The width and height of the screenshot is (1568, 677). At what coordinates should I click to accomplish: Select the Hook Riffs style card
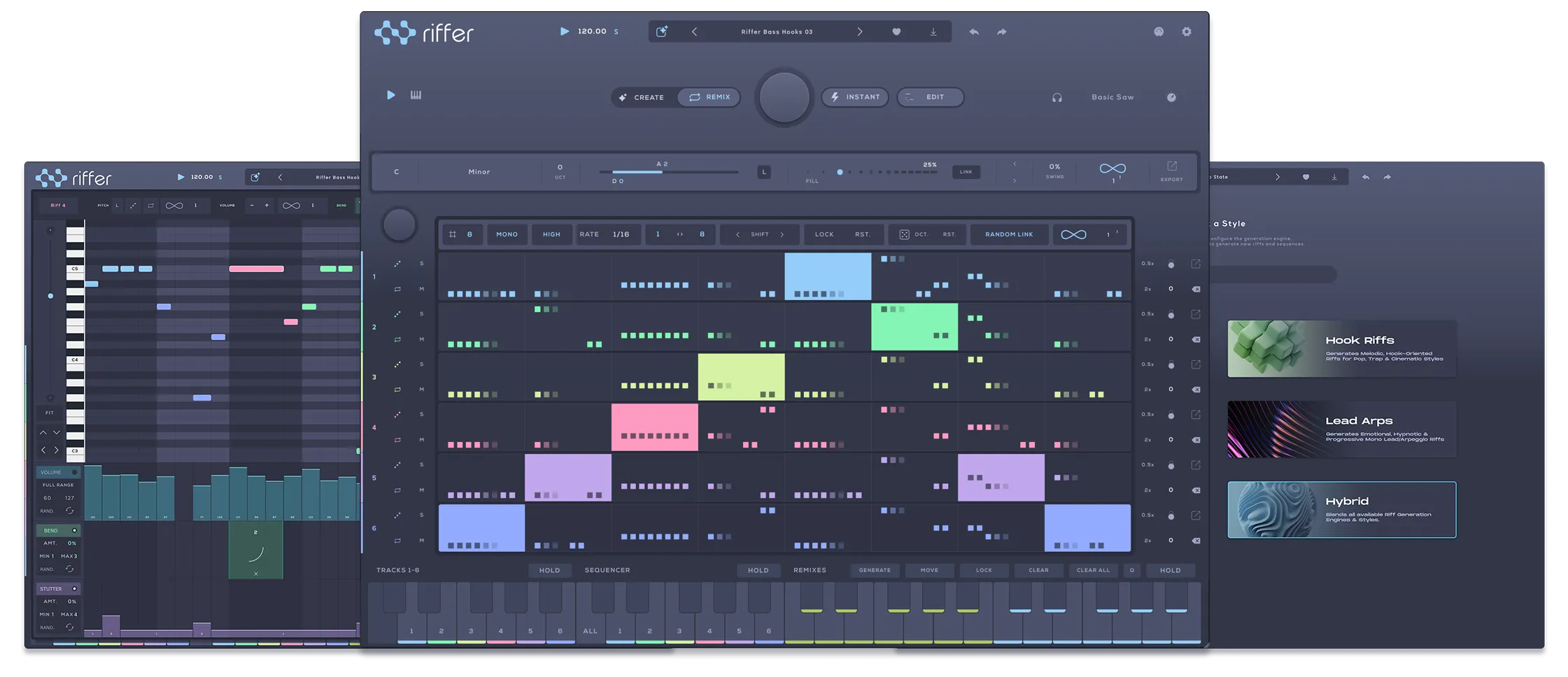[1342, 349]
